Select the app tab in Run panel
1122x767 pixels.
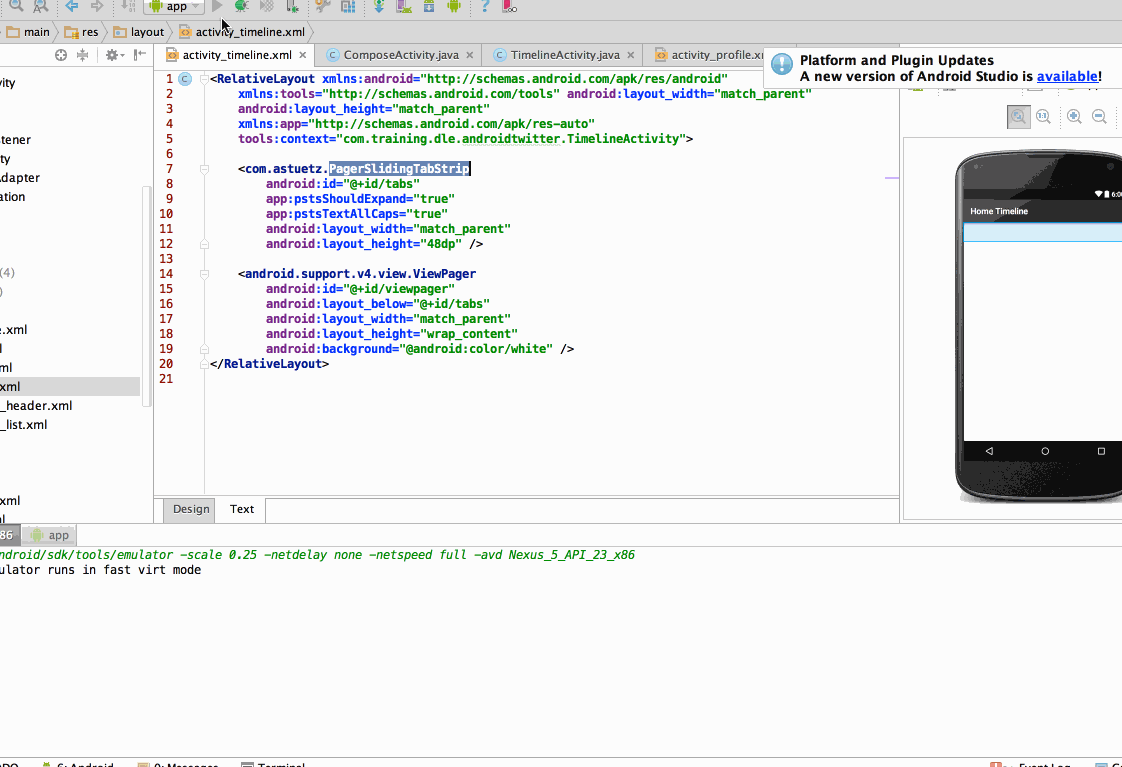tap(50, 535)
